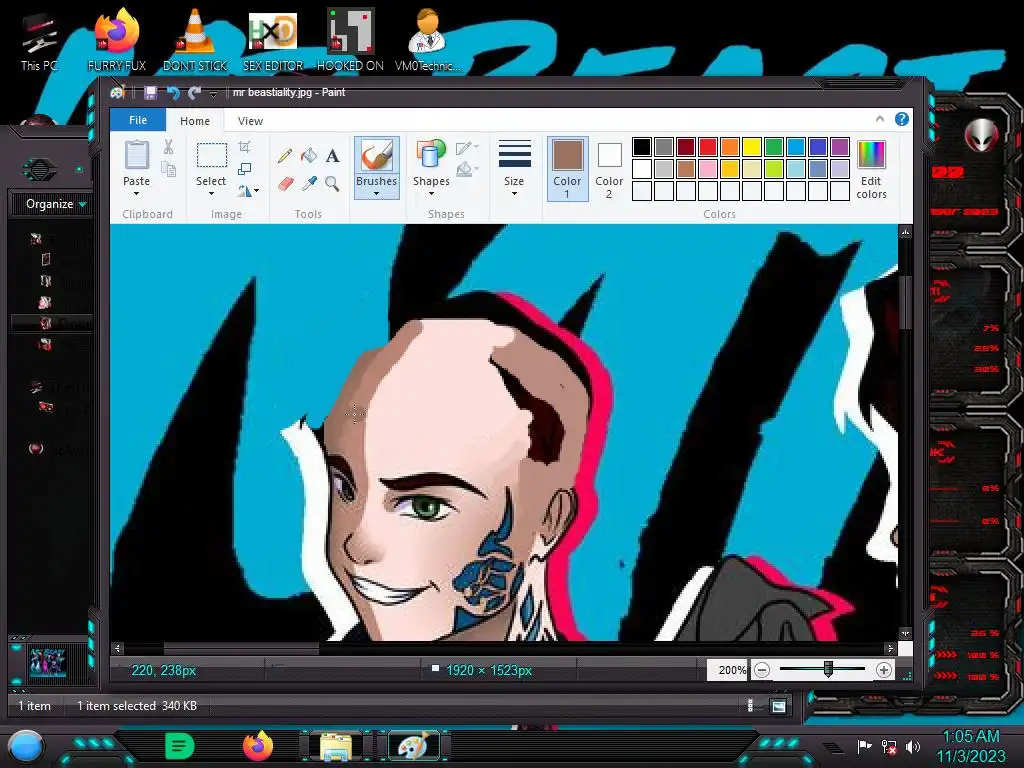The width and height of the screenshot is (1024, 768).
Task: Open Brushes dropdown arrow
Action: coord(376,193)
